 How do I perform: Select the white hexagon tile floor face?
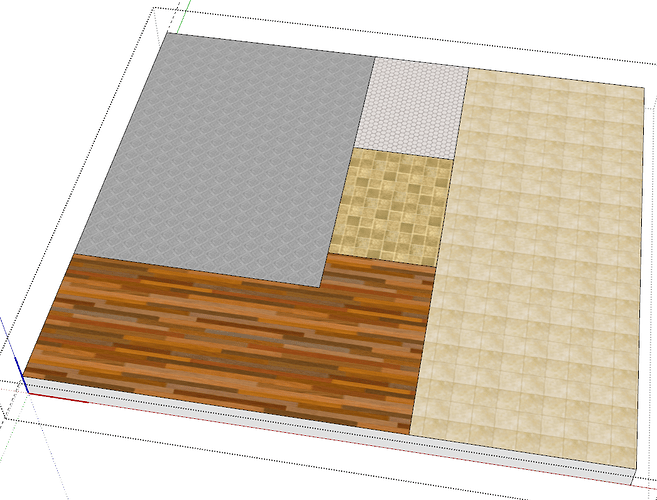click(413, 109)
